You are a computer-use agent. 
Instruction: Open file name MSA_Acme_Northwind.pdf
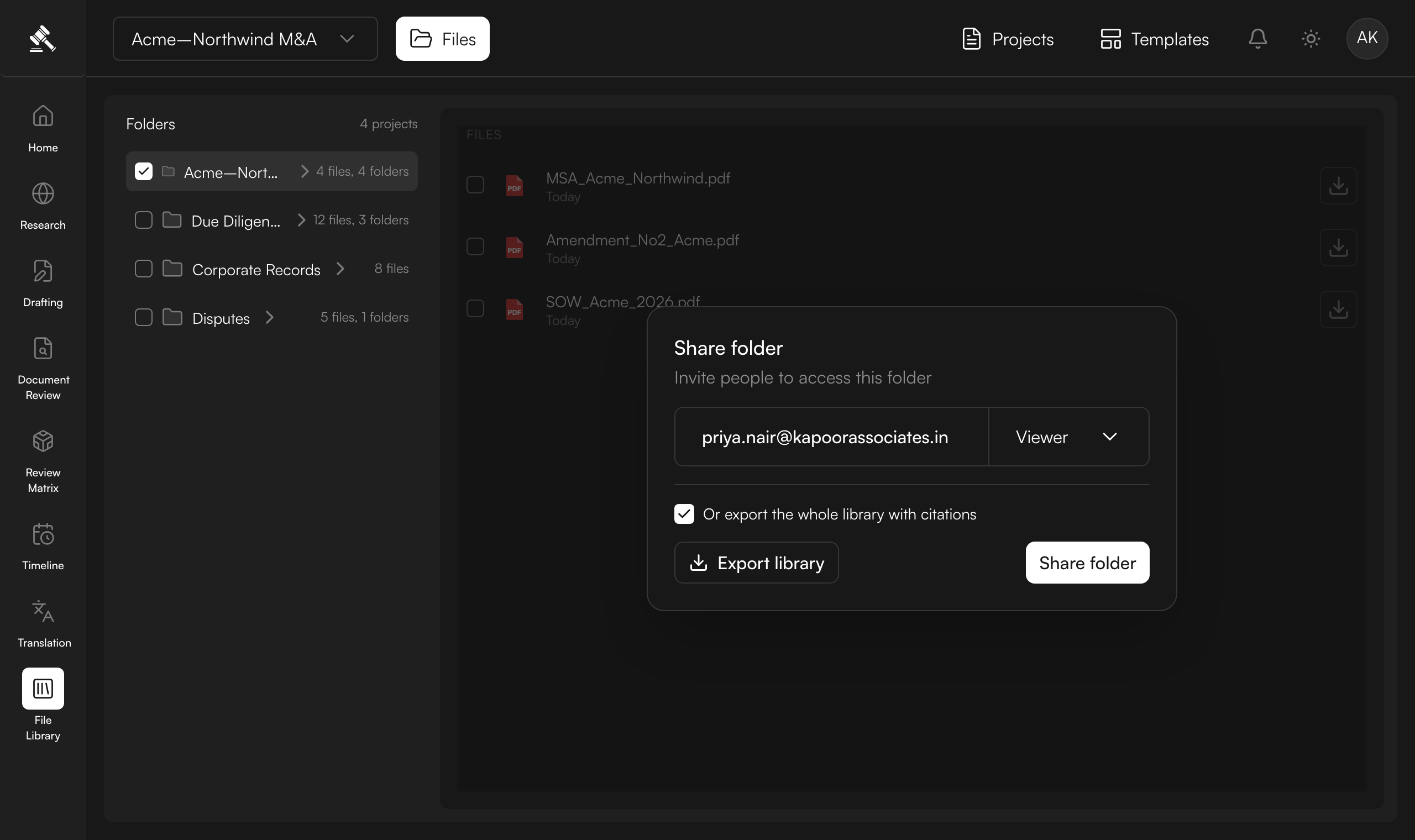point(638,179)
